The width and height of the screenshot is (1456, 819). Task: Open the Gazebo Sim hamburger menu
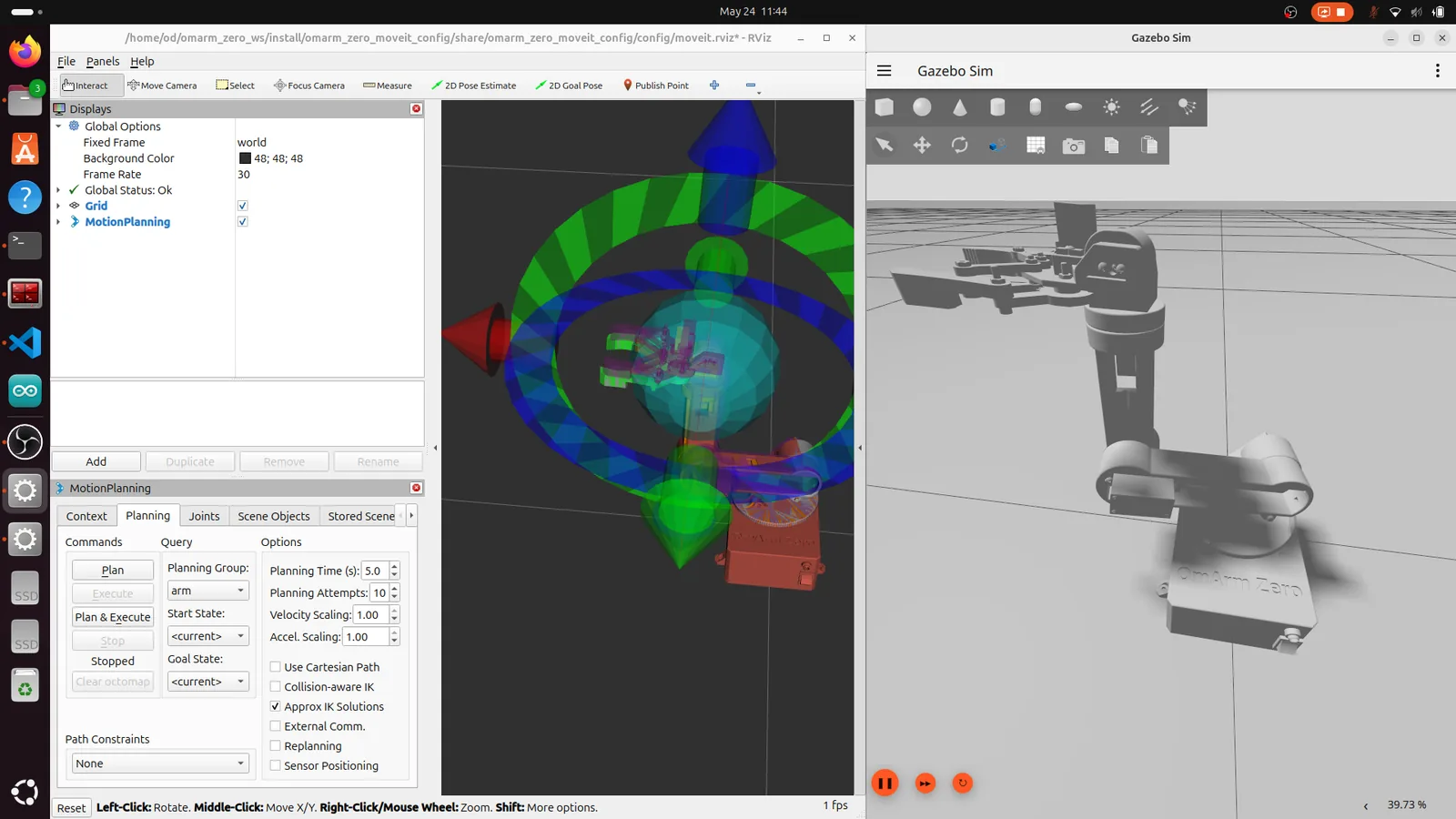884,71
